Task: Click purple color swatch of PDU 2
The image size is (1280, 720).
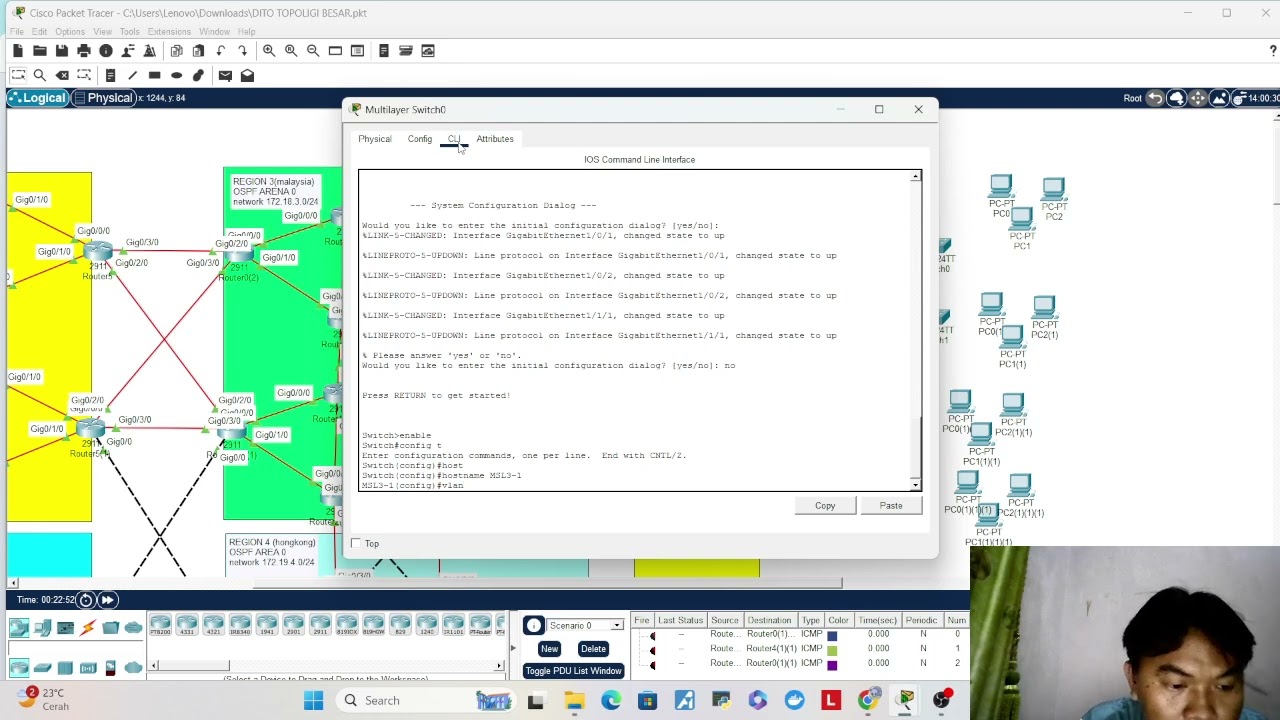Action: (832, 664)
